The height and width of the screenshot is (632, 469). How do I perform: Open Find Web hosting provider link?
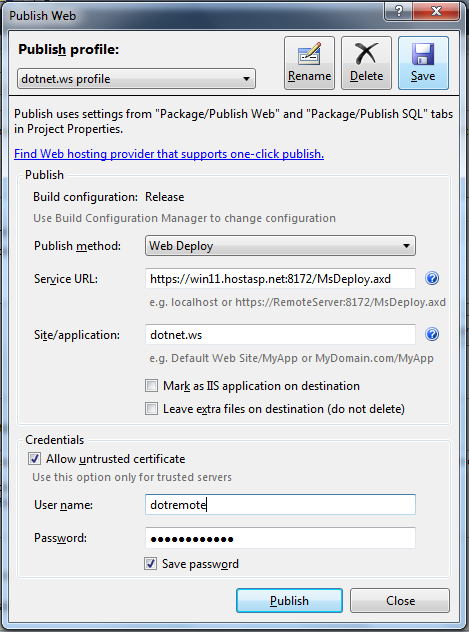pyautogui.click(x=169, y=154)
